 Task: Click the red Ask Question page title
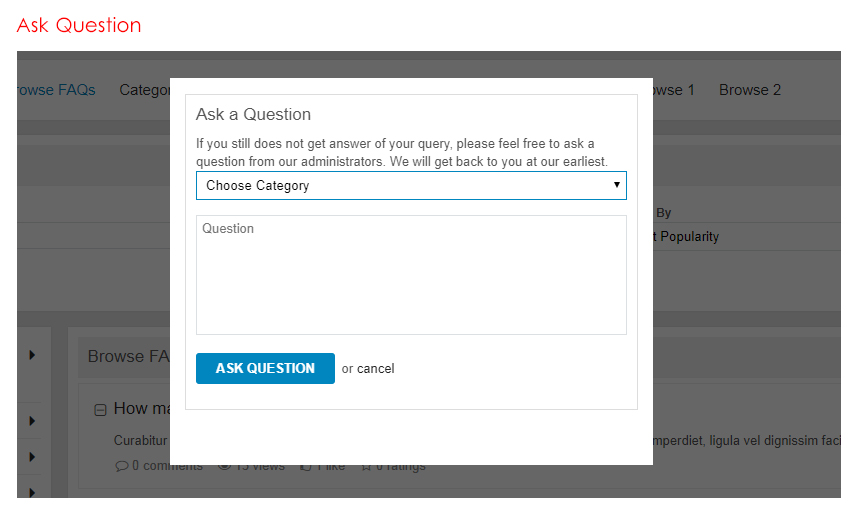point(79,25)
